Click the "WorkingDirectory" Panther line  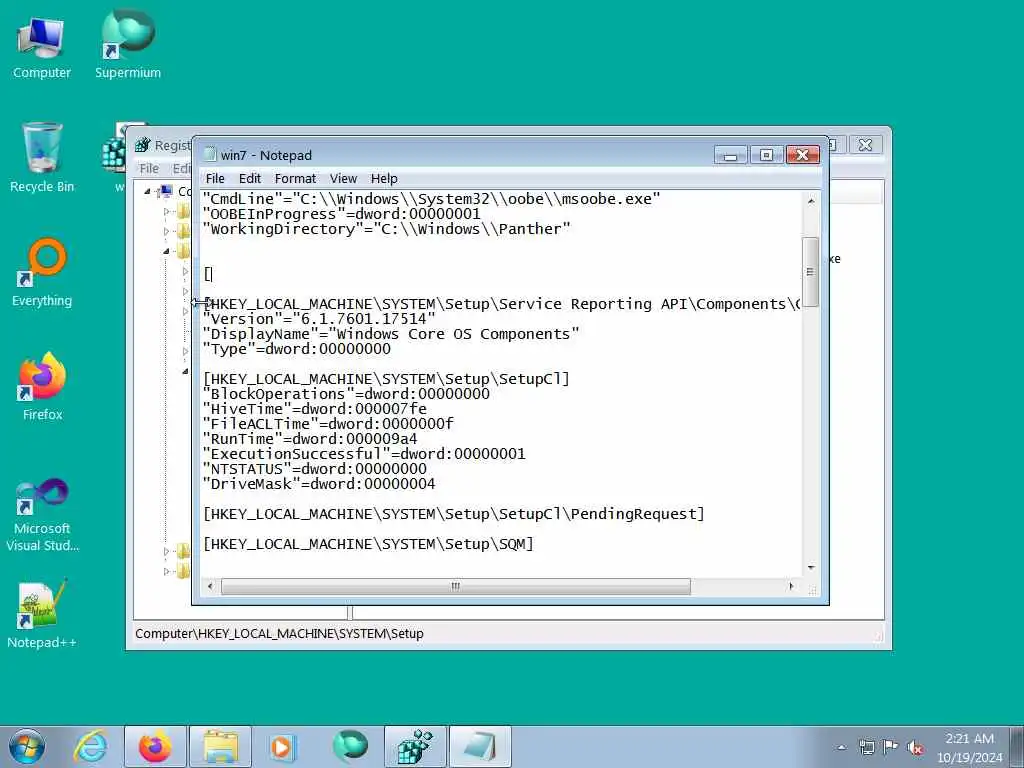387,229
